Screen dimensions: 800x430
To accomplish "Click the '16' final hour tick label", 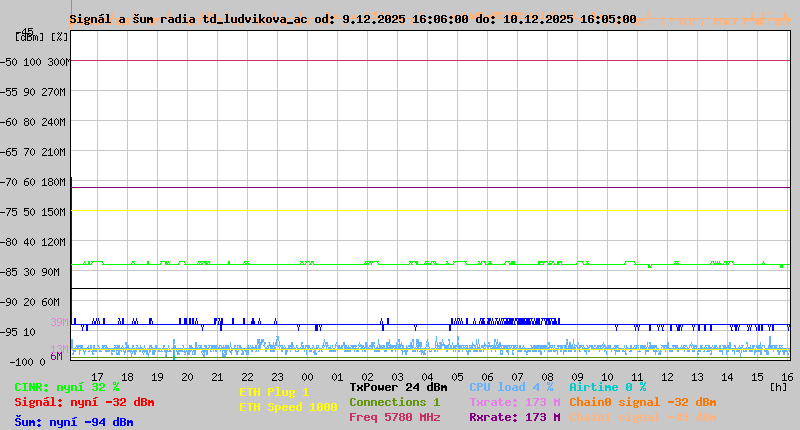I will [x=787, y=377].
